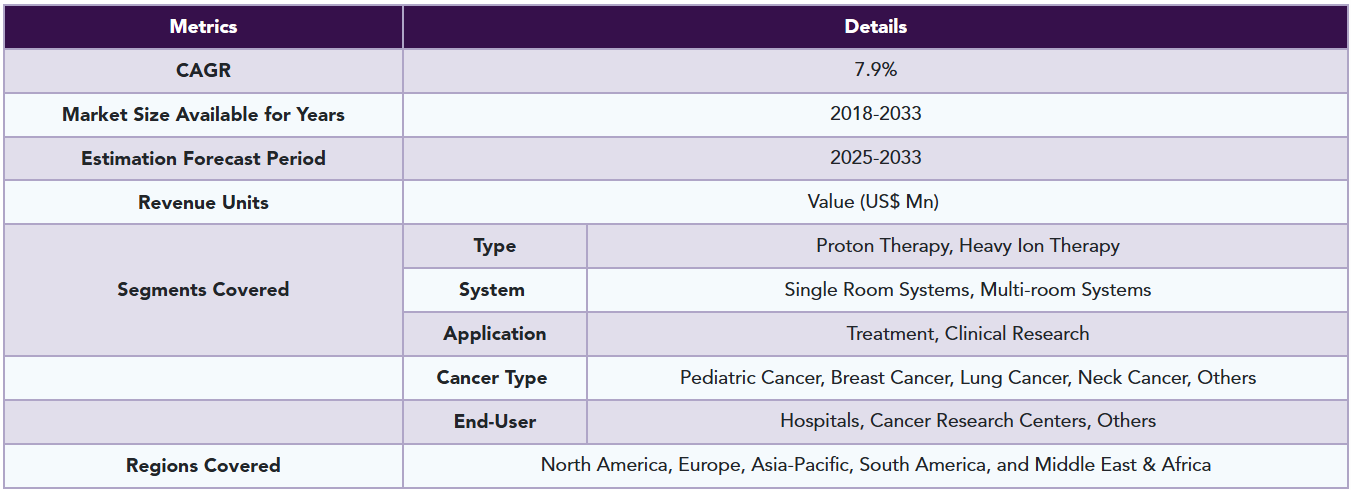The height and width of the screenshot is (490, 1351).
Task: Select the Estimation Forecast Period label
Action: (203, 159)
